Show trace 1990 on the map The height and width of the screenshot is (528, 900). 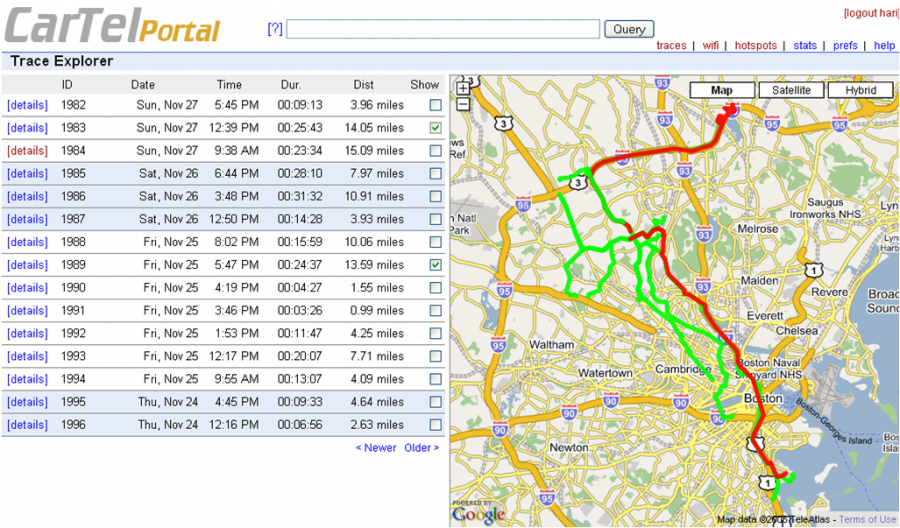pos(436,288)
